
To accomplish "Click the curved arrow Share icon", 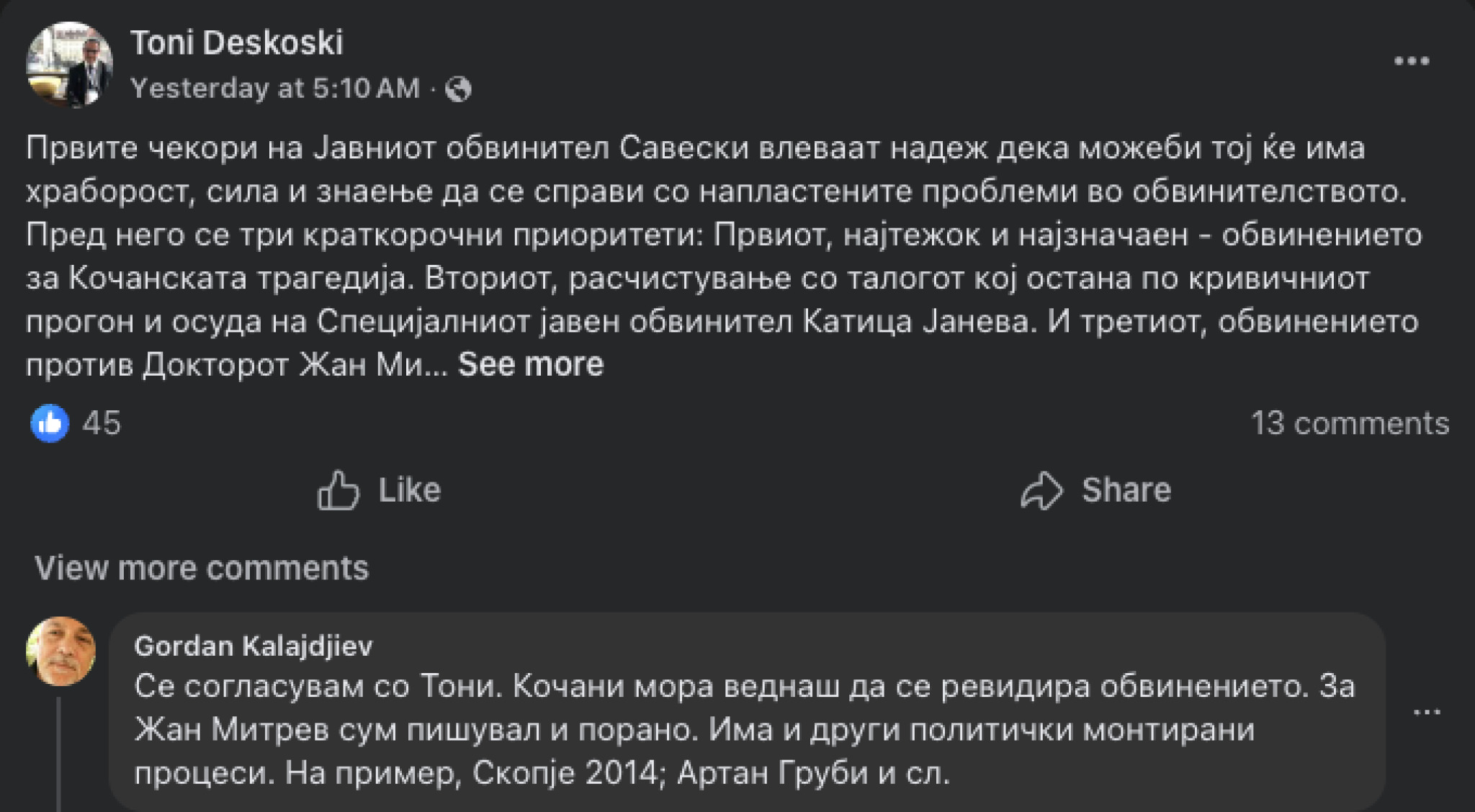I will (1041, 491).
